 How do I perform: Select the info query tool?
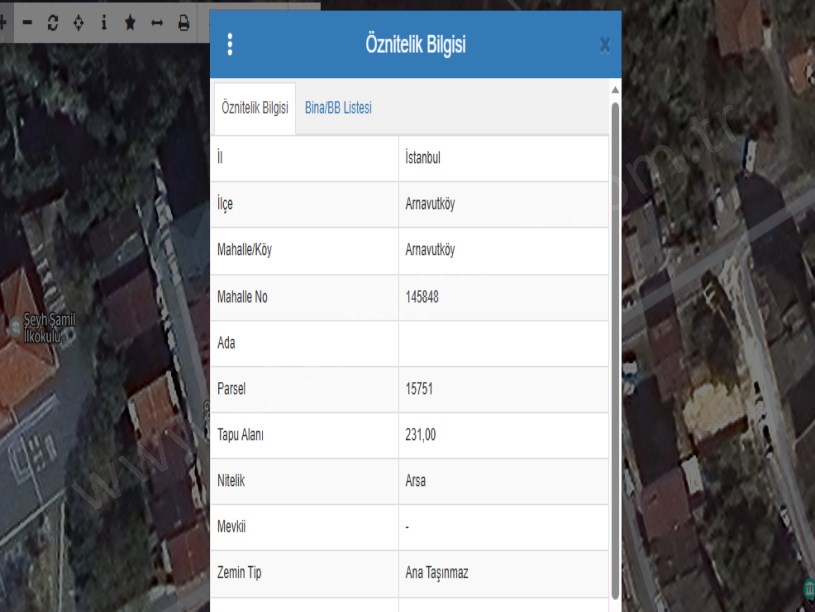point(104,22)
